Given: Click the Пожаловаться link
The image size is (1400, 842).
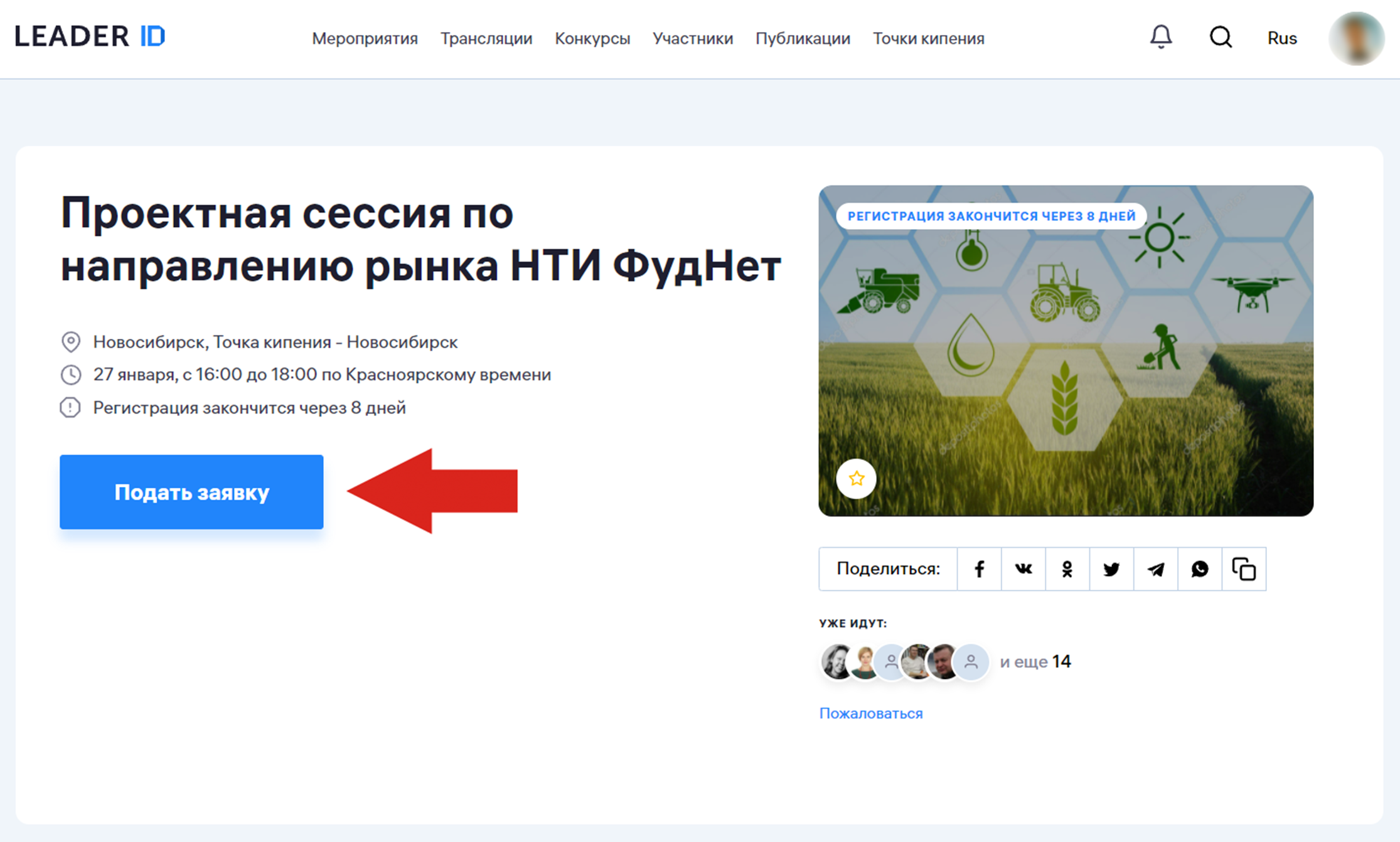Looking at the screenshot, I should tap(870, 713).
